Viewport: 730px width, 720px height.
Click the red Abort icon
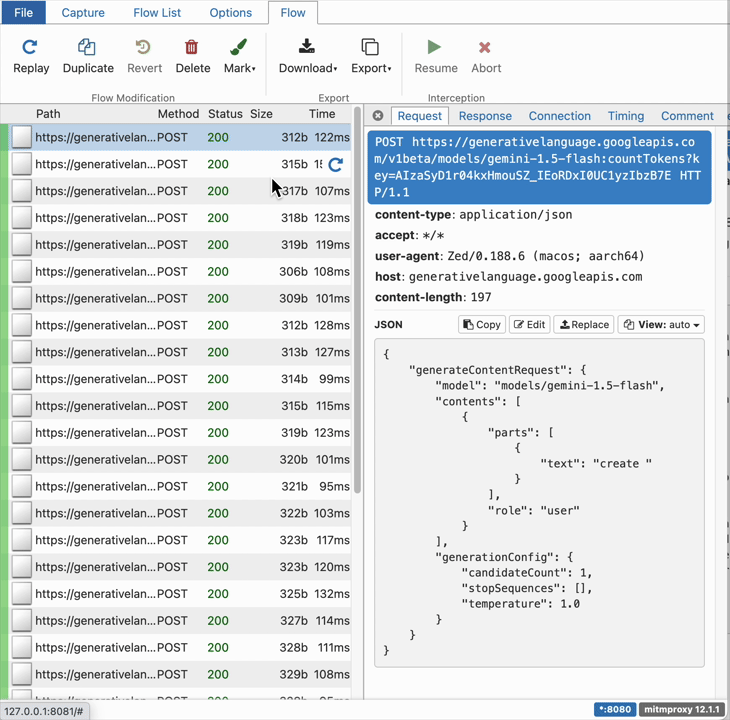485,47
